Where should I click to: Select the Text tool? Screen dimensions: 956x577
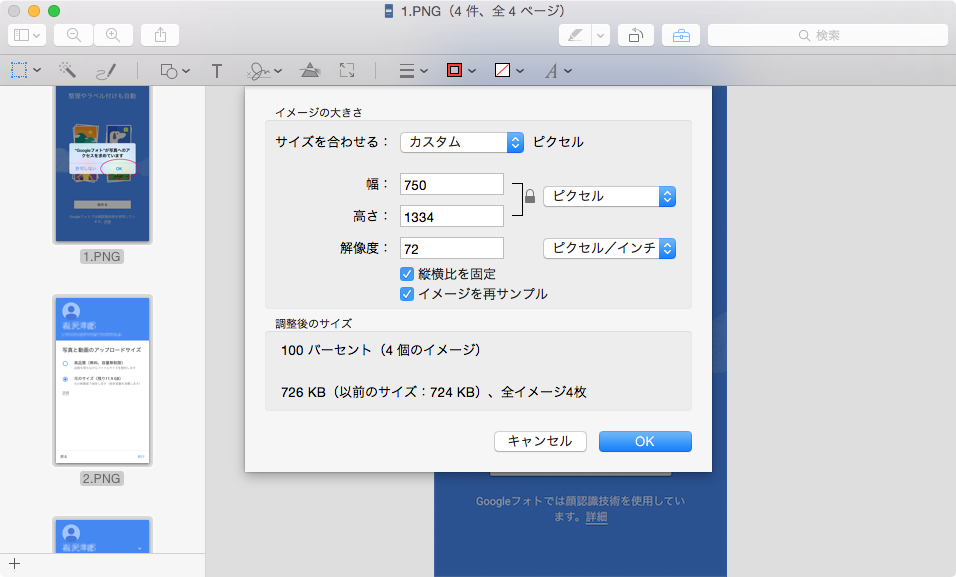pos(216,71)
